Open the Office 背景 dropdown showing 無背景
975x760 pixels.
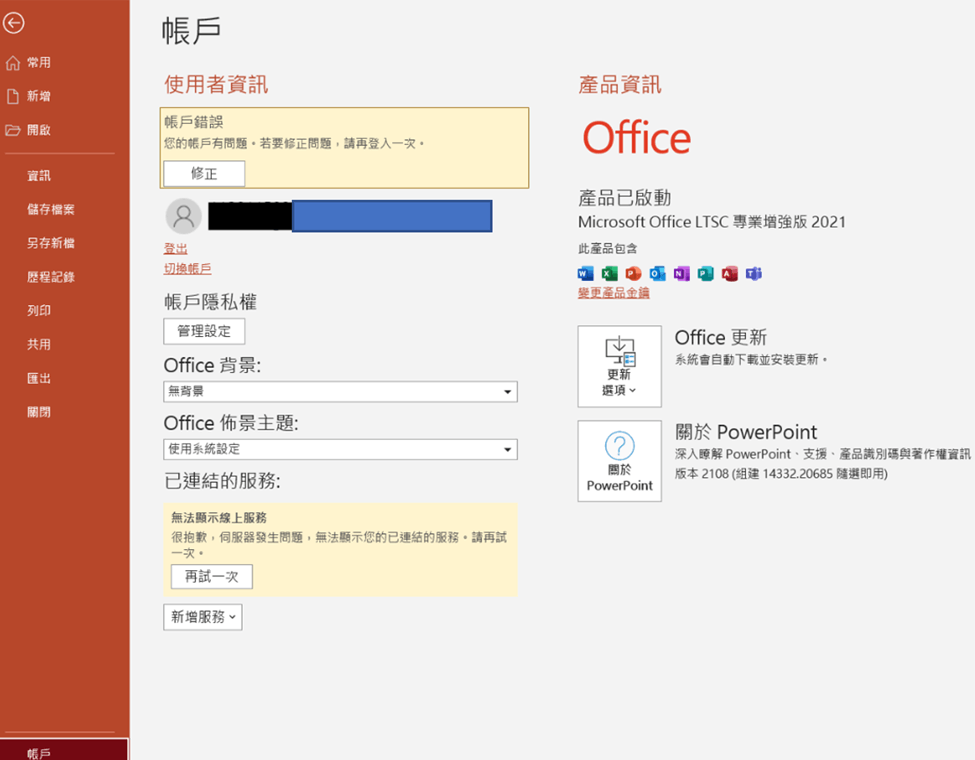(x=340, y=391)
